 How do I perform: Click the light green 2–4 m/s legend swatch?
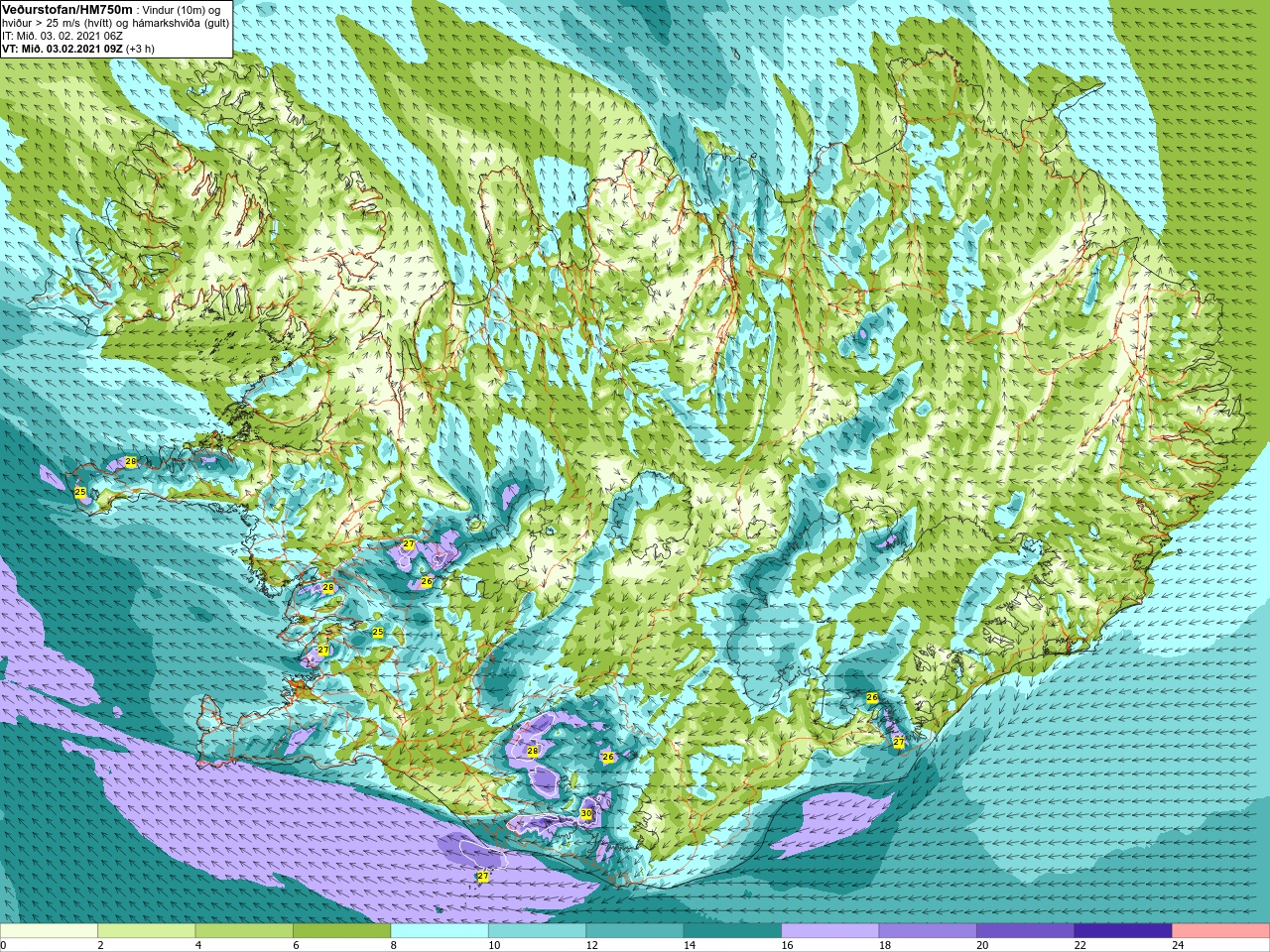[147, 931]
